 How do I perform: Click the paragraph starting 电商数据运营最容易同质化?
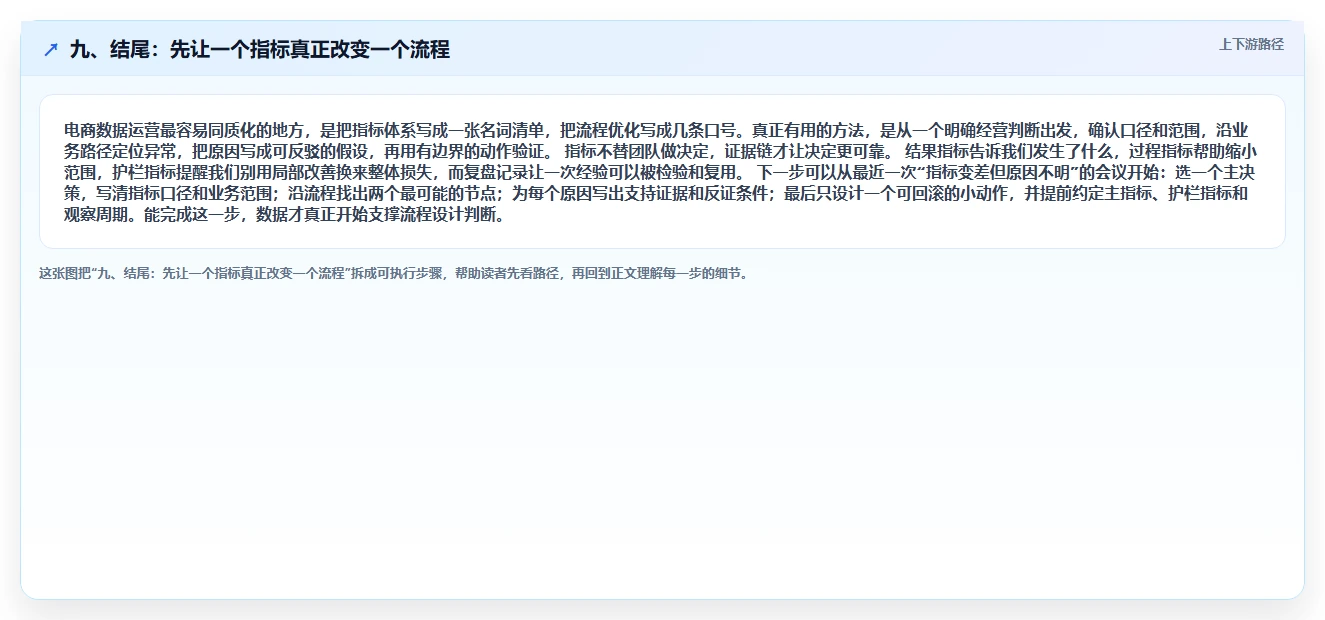tap(662, 172)
